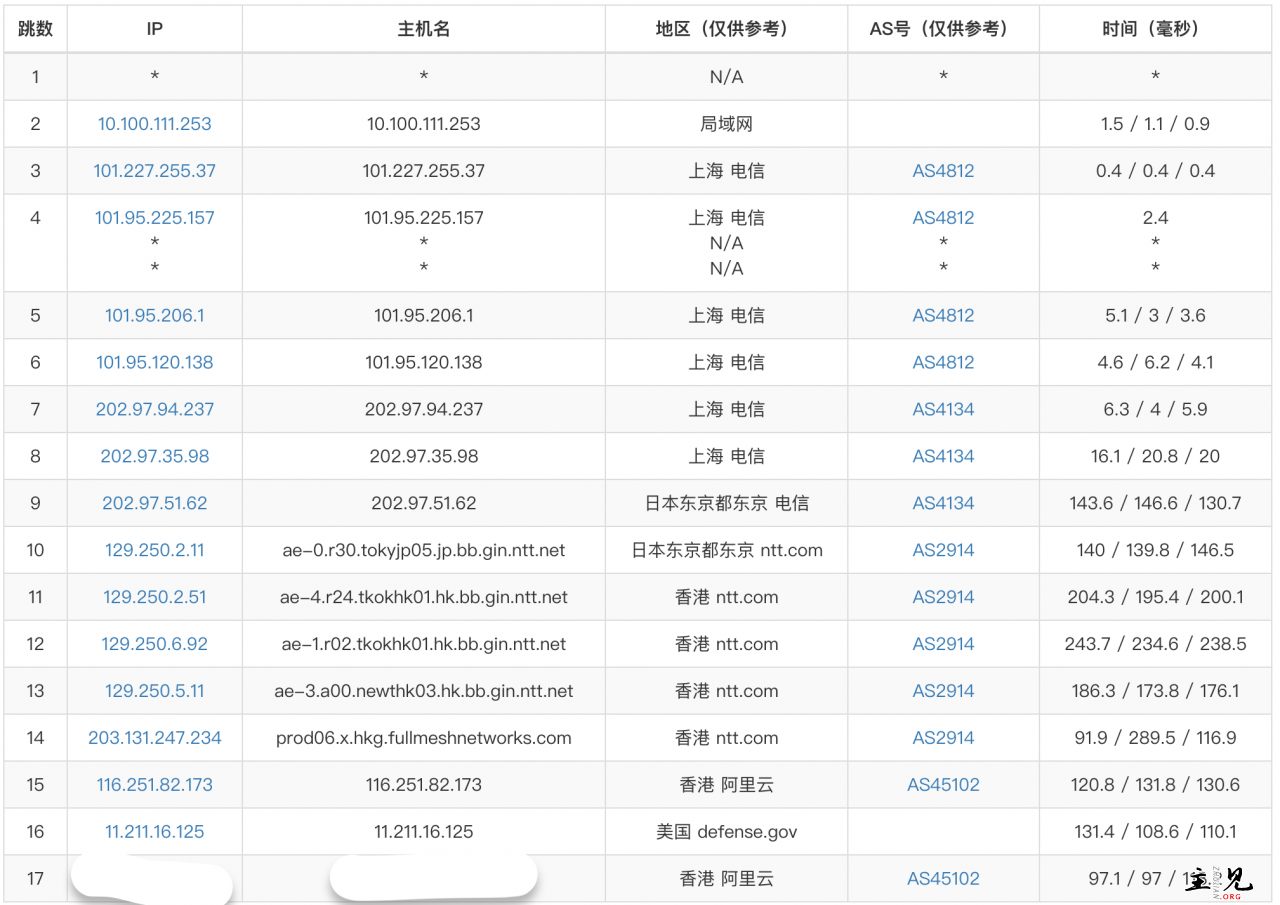Open IP link 101.95.120.138
Viewport: 1280px width, 905px height.
coord(155,362)
